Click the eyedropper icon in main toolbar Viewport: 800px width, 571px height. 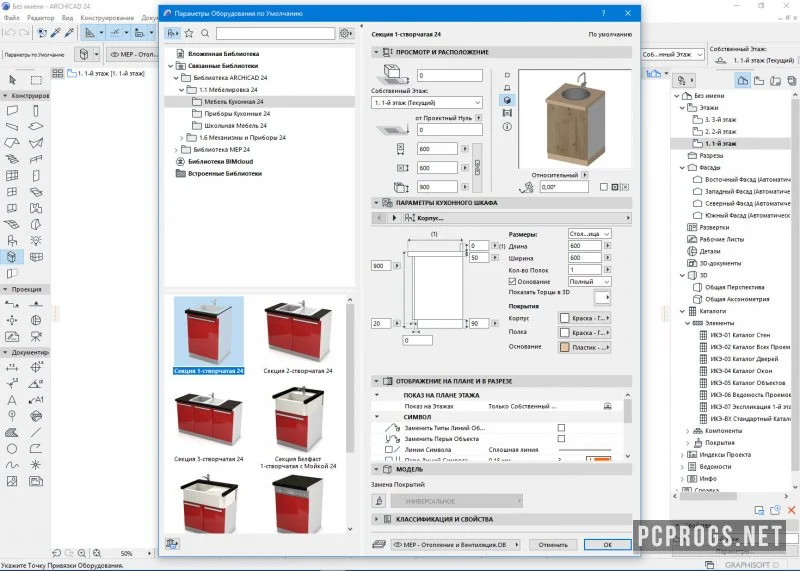(56, 33)
